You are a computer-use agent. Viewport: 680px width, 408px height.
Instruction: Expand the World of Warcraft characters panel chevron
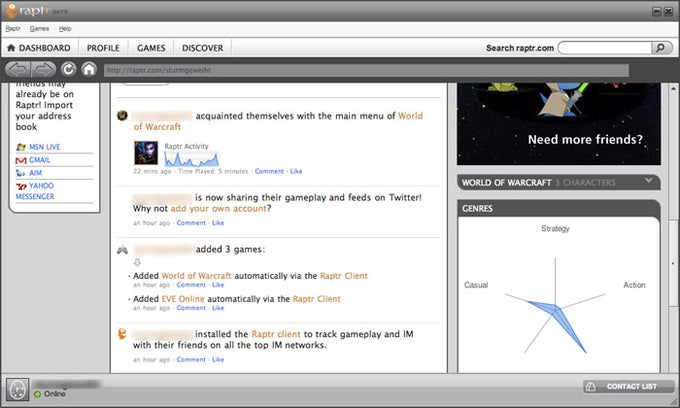(x=648, y=181)
